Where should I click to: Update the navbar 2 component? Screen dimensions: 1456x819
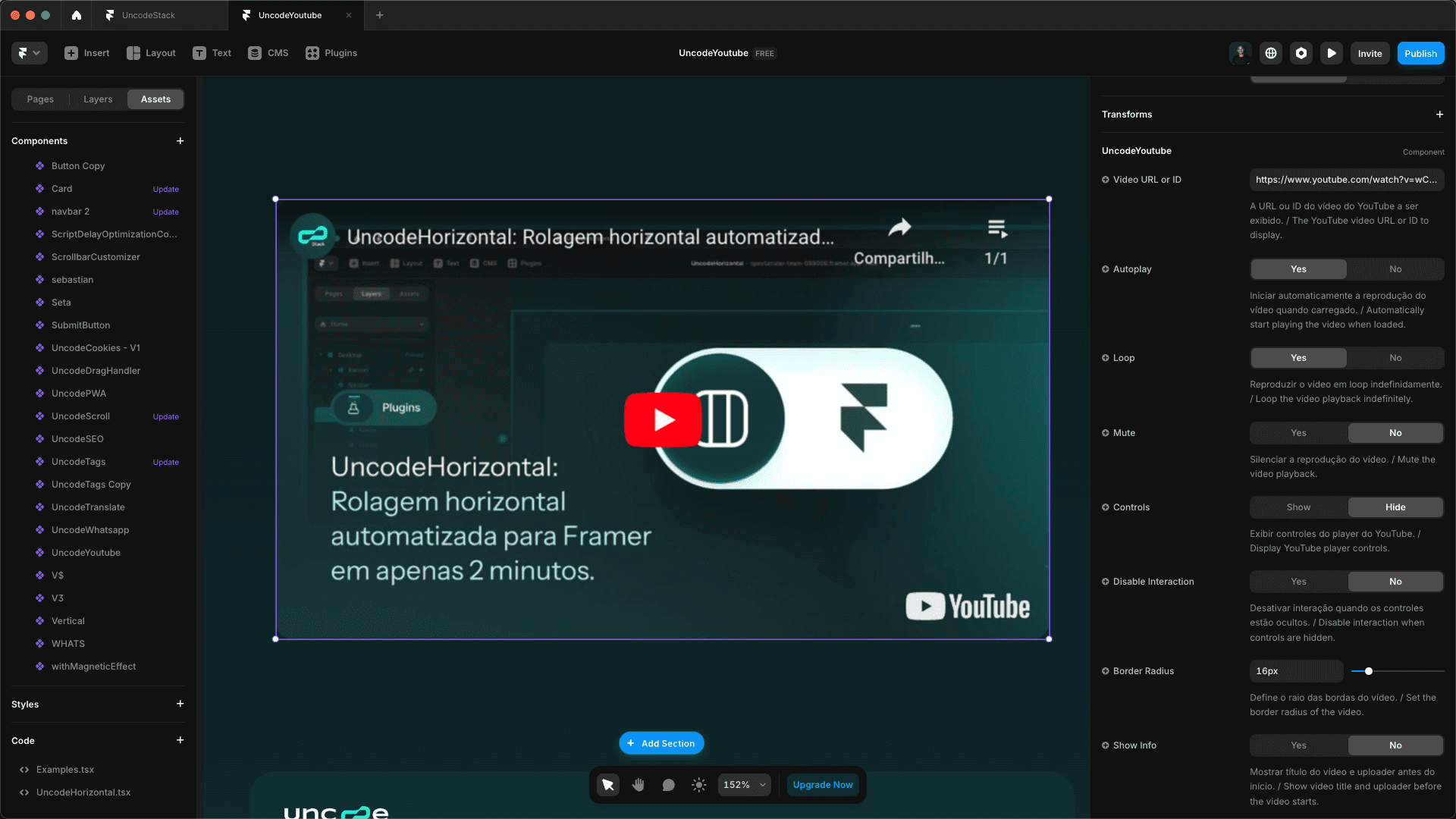click(x=166, y=212)
